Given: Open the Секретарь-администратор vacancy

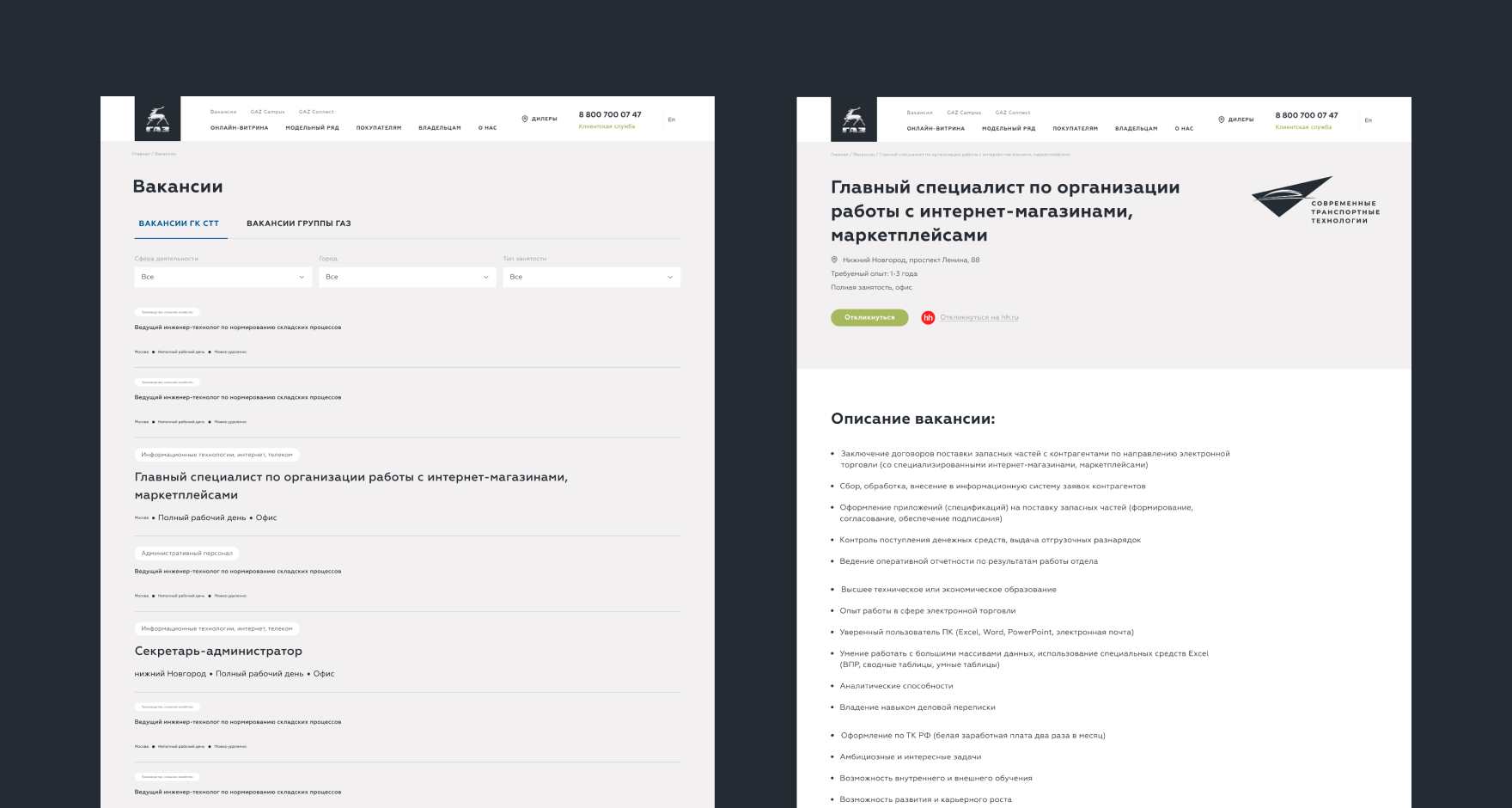Looking at the screenshot, I should [218, 651].
